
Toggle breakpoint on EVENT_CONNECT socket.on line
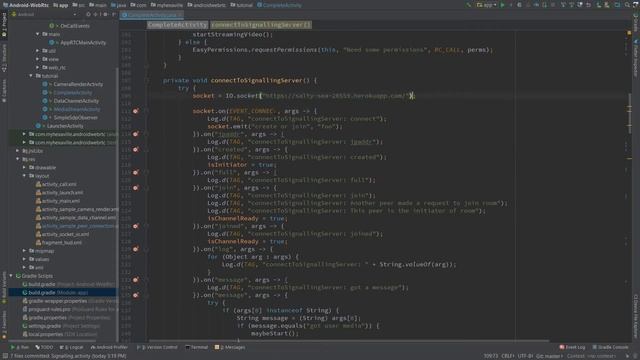136,111
